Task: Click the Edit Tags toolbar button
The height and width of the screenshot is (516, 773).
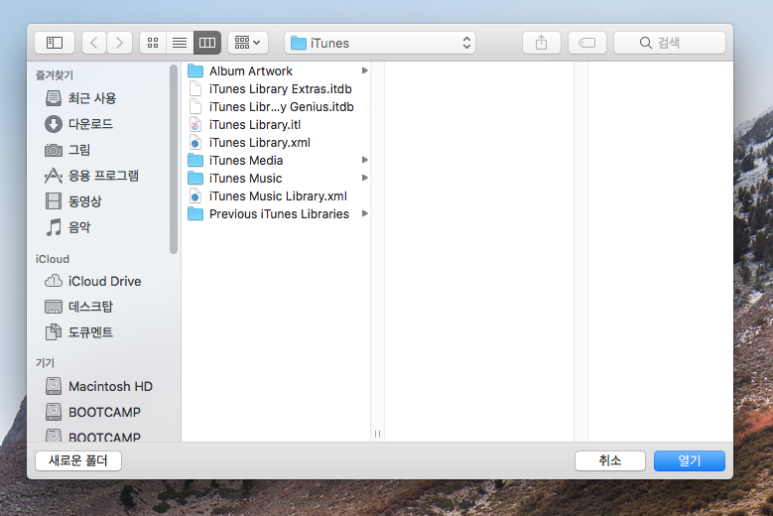Action: coord(587,43)
